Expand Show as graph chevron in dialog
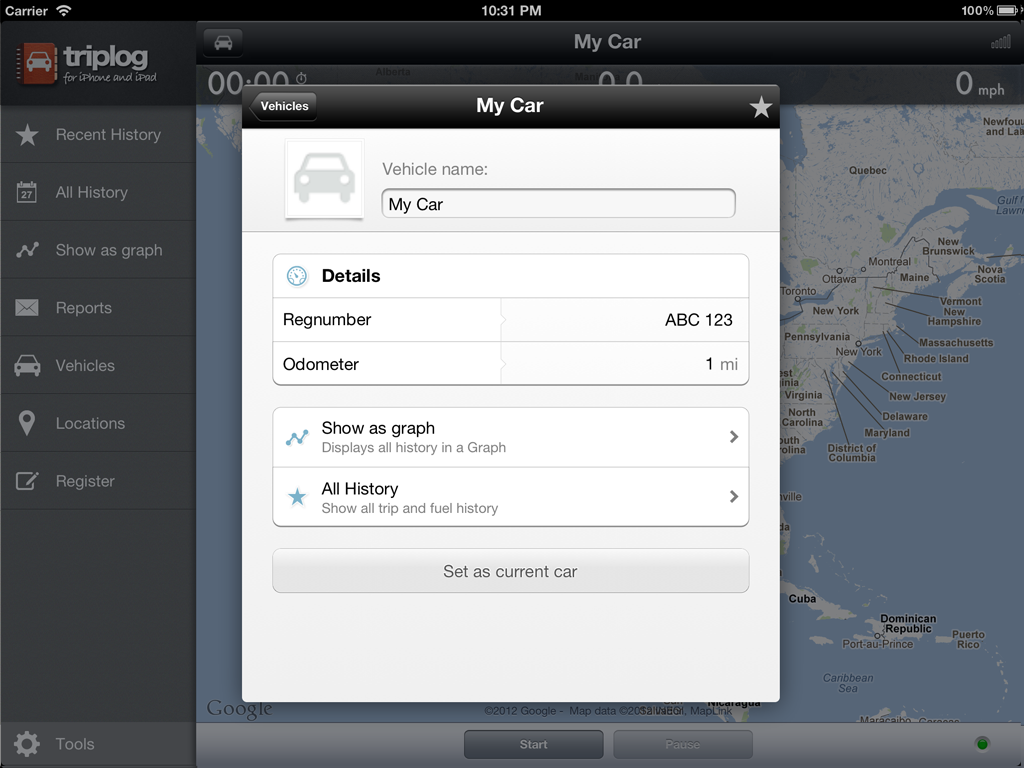 tap(733, 437)
